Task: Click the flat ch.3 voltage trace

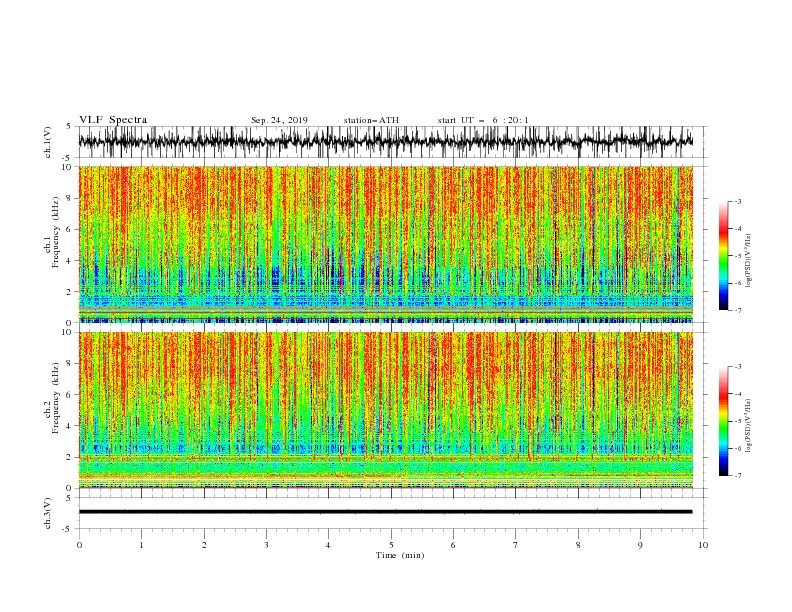Action: tap(386, 512)
